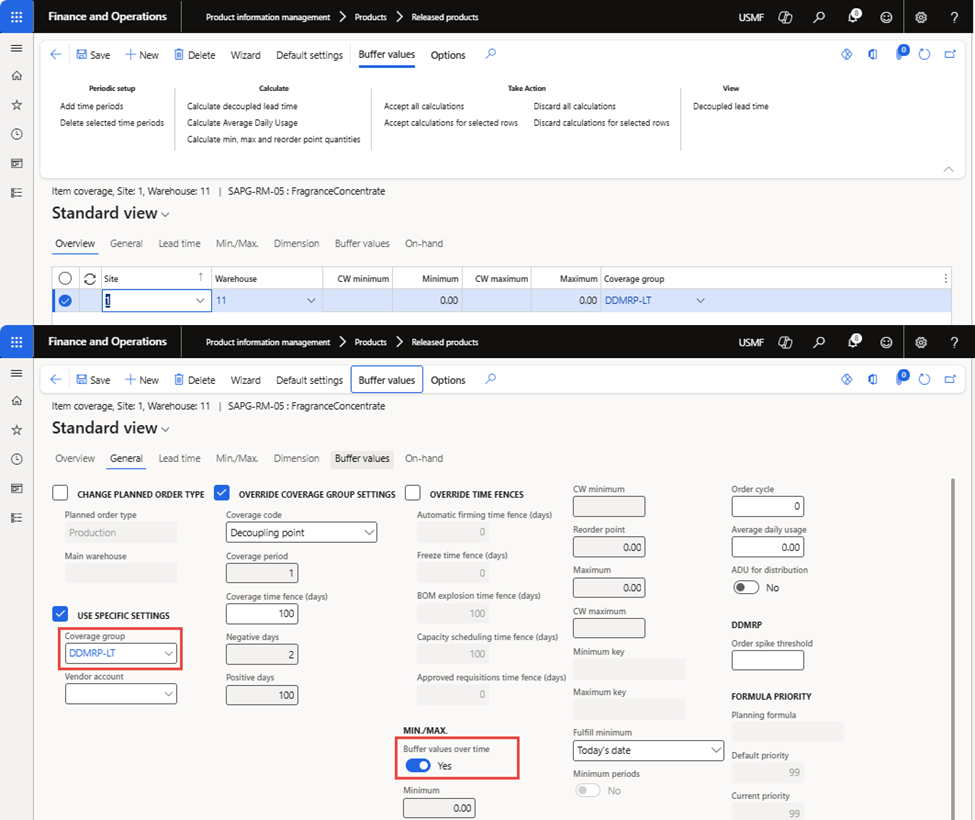Viewport: 975px width, 820px height.
Task: Uncheck Override coverage group settings
Action: pyautogui.click(x=222, y=493)
